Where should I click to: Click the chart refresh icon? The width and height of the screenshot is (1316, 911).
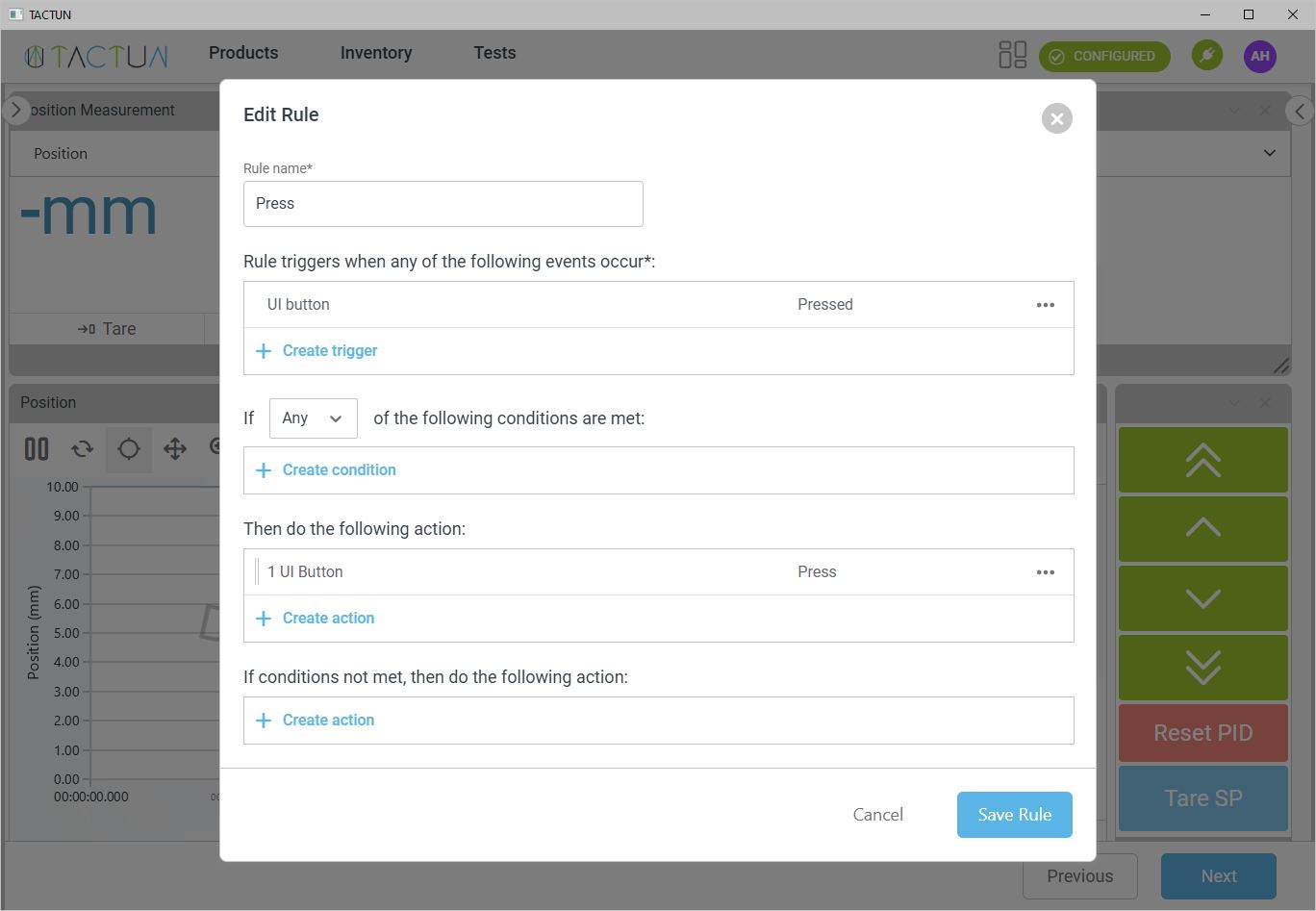tap(83, 448)
